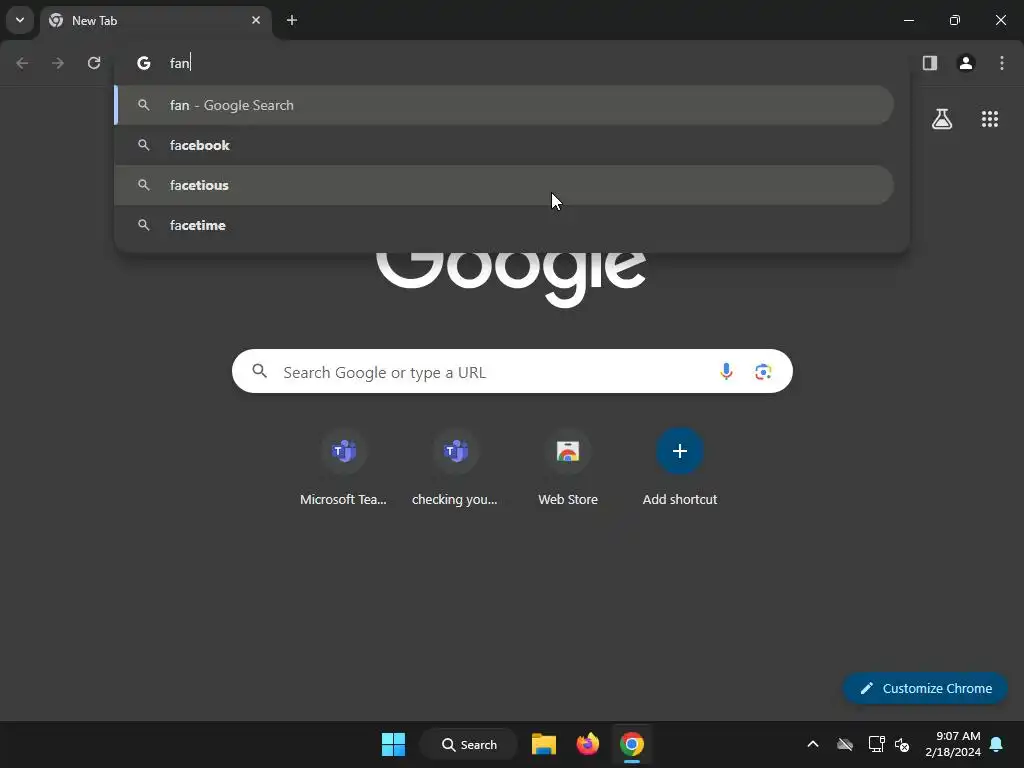Restore down the Chrome window
Screen dimensions: 1024x768
955,20
